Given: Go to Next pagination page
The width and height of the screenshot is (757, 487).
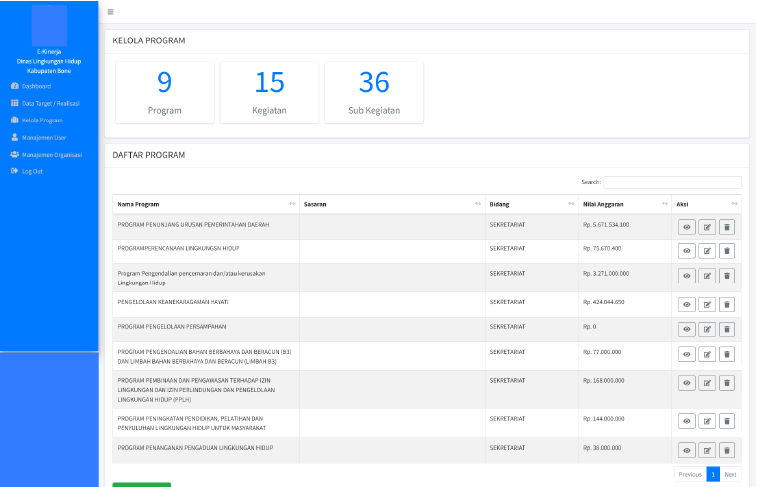Looking at the screenshot, I should [730, 474].
